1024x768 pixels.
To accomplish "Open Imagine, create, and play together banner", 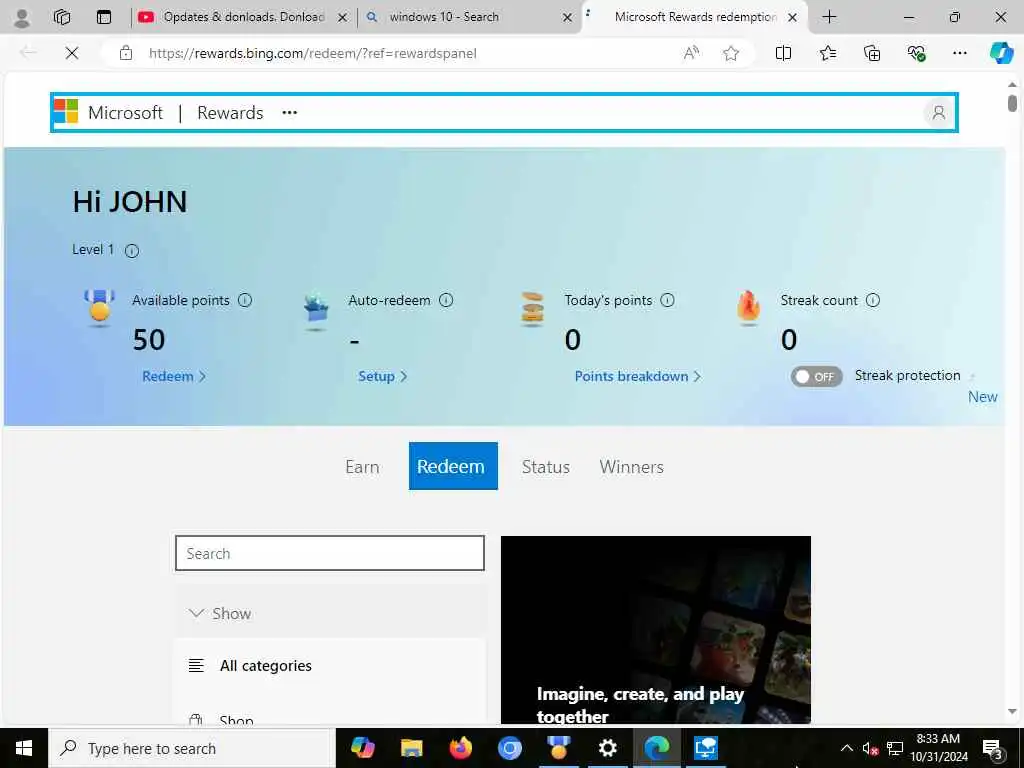I will [656, 630].
